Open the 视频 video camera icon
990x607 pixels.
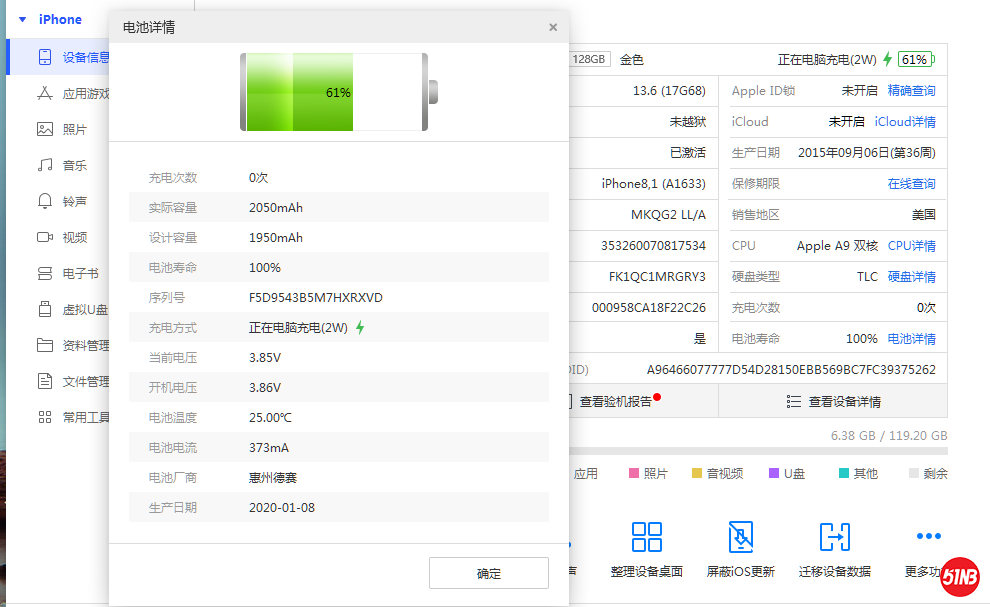click(45, 237)
